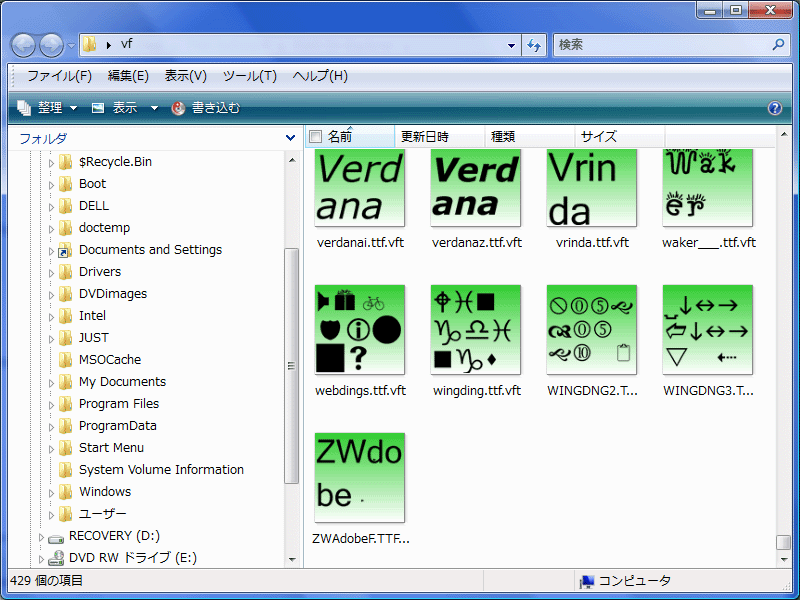Click the file list scroll-up arrow
The image size is (800, 600).
point(783,134)
